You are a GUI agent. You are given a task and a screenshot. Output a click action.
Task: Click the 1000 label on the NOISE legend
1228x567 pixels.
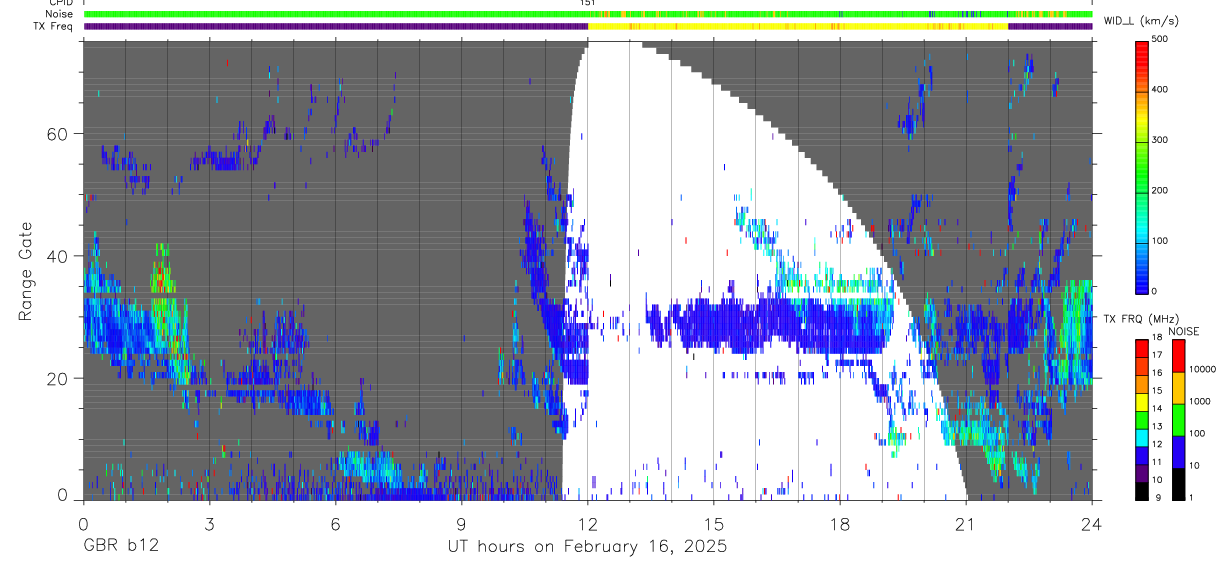(1200, 401)
